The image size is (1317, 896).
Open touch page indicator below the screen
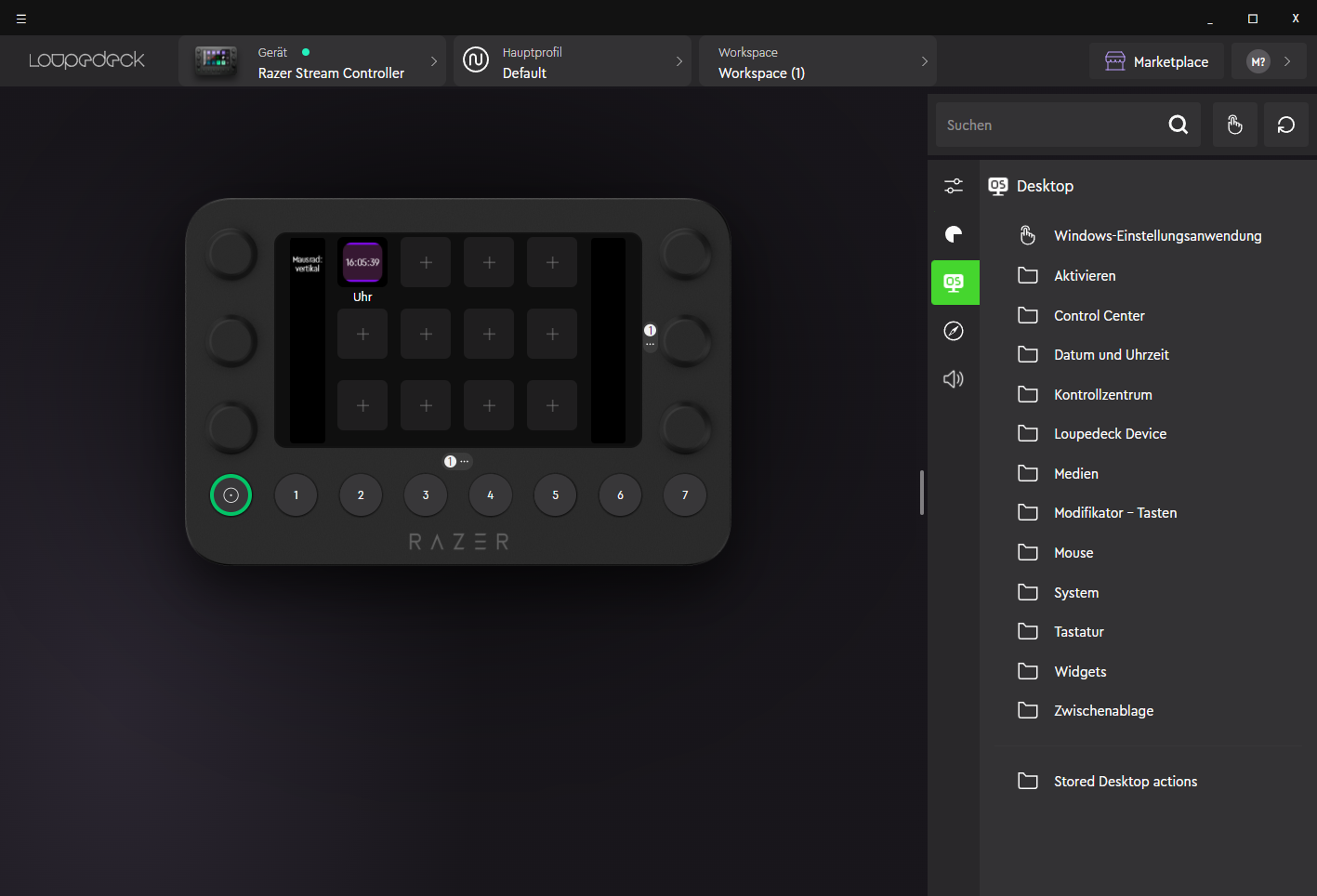point(457,462)
